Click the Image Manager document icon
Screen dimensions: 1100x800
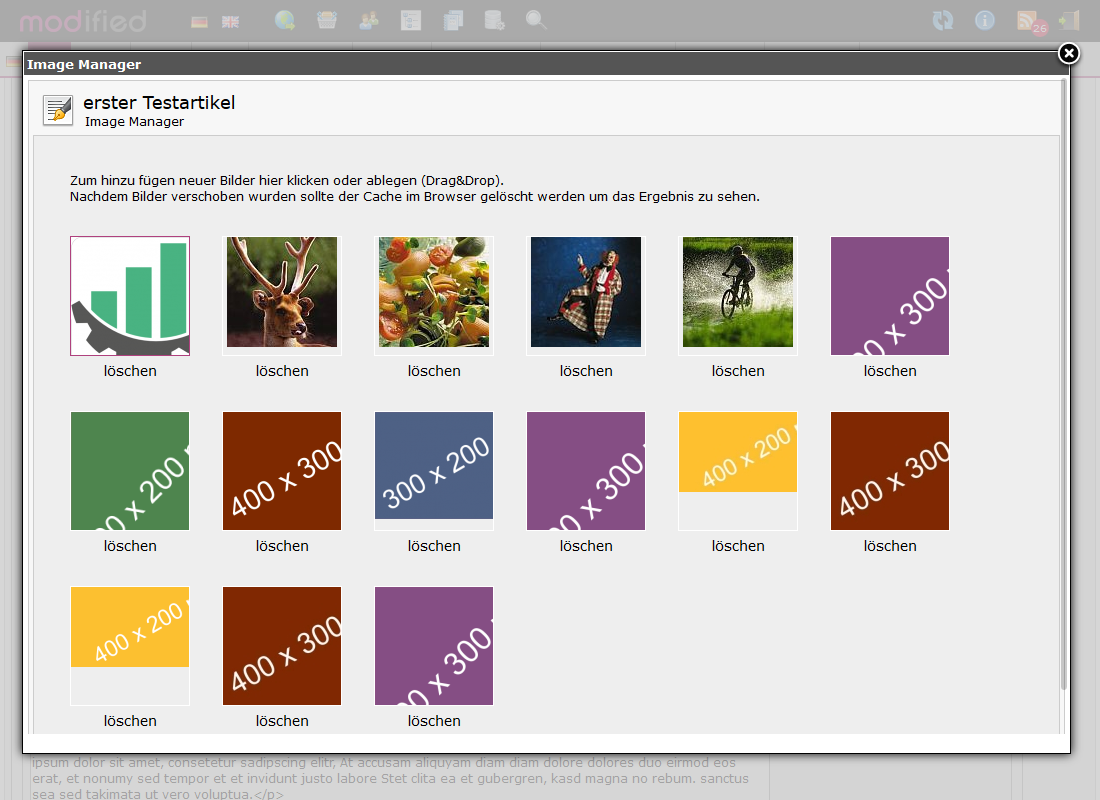pos(57,110)
